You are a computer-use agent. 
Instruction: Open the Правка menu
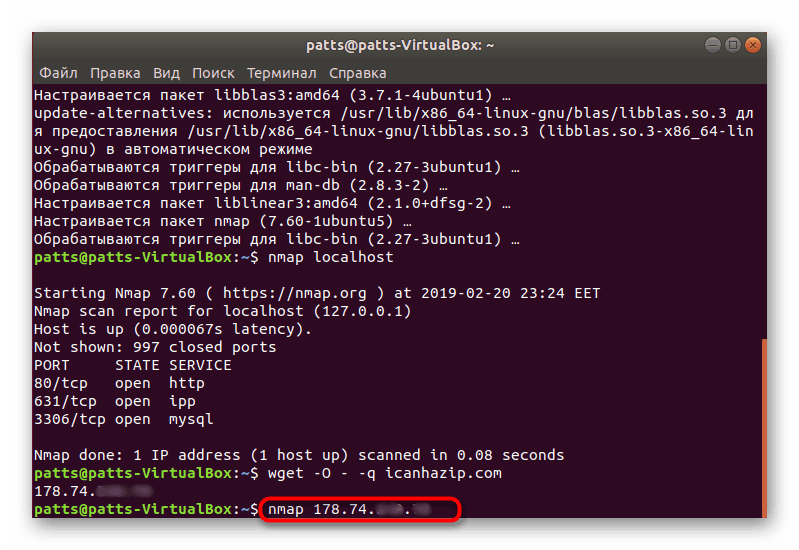(x=115, y=73)
